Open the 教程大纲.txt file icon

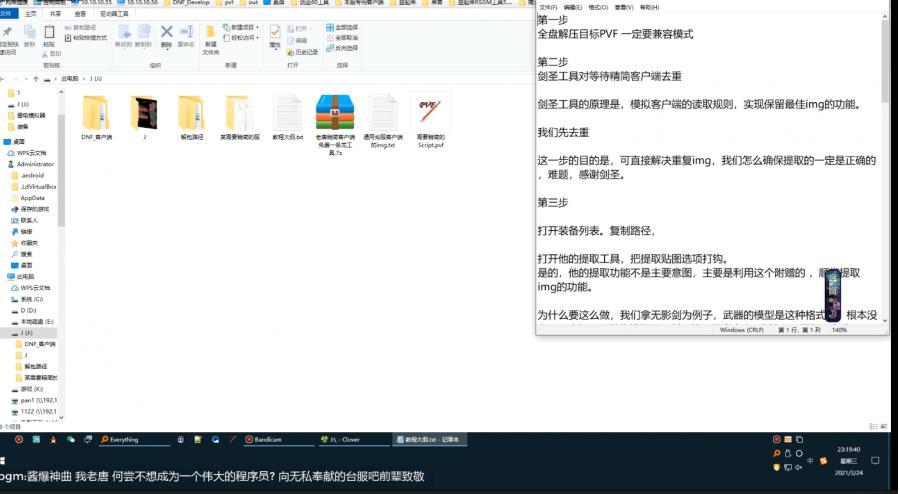pyautogui.click(x=288, y=114)
